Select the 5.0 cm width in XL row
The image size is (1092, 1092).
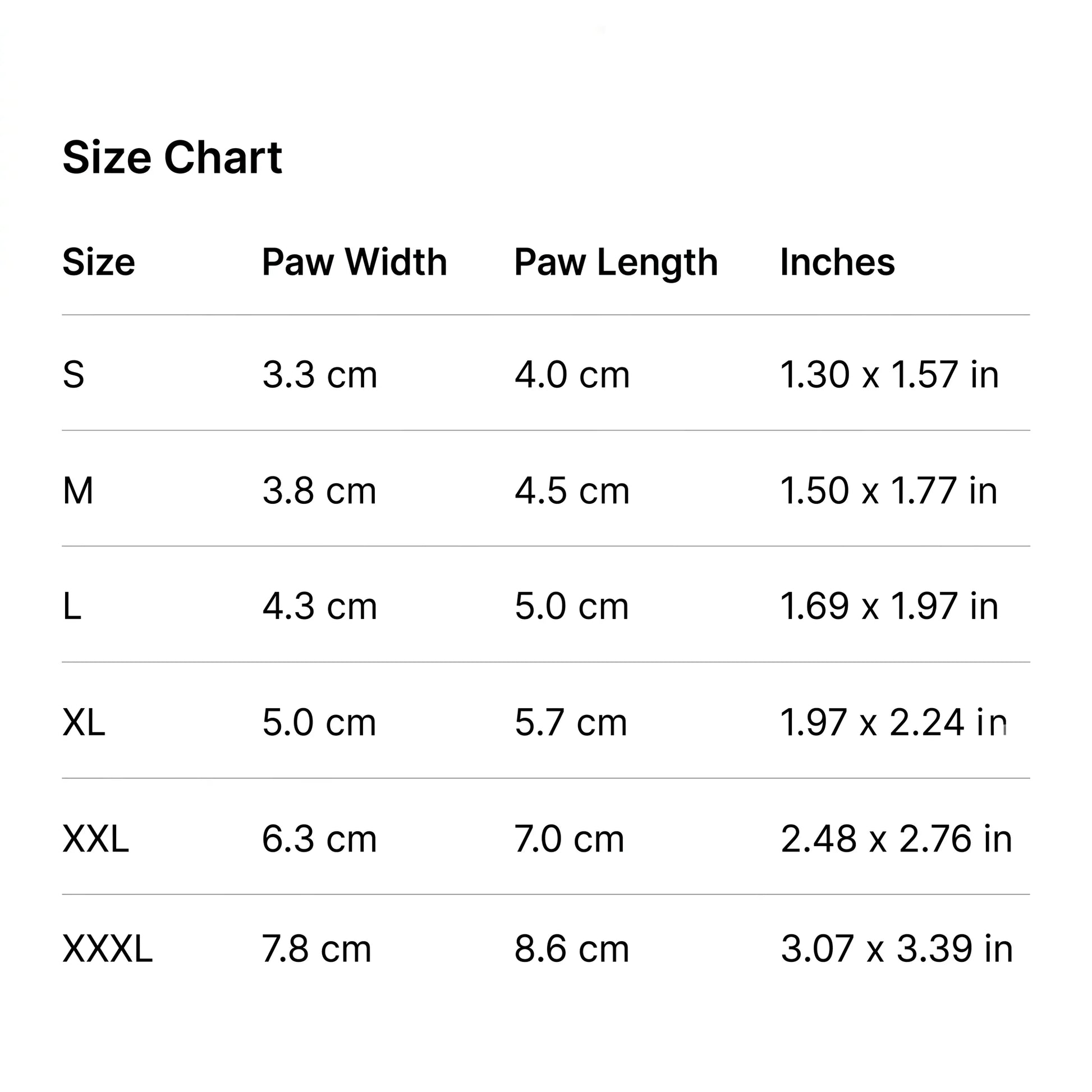pyautogui.click(x=319, y=722)
